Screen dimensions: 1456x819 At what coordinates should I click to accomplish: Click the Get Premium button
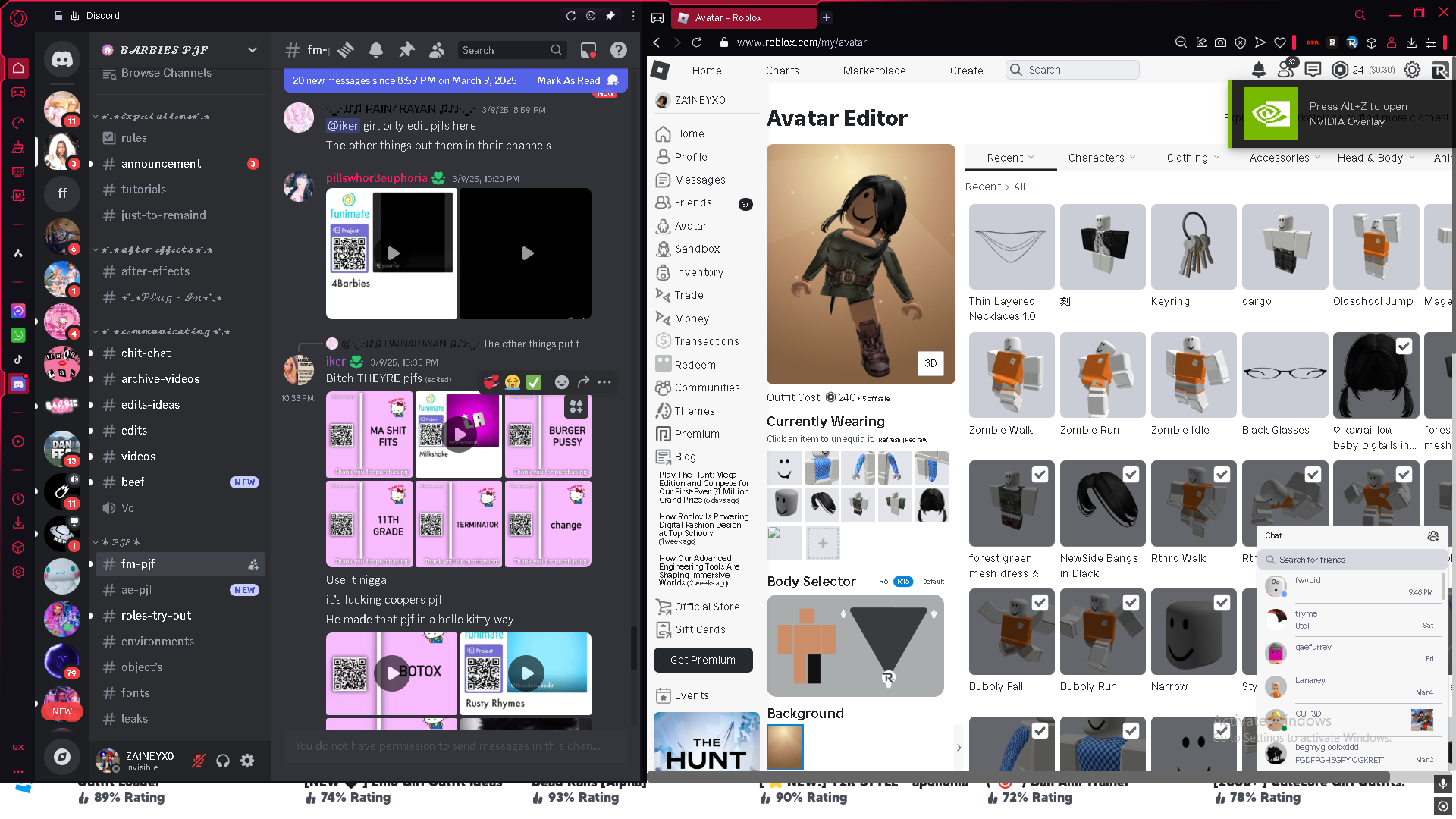(x=703, y=660)
